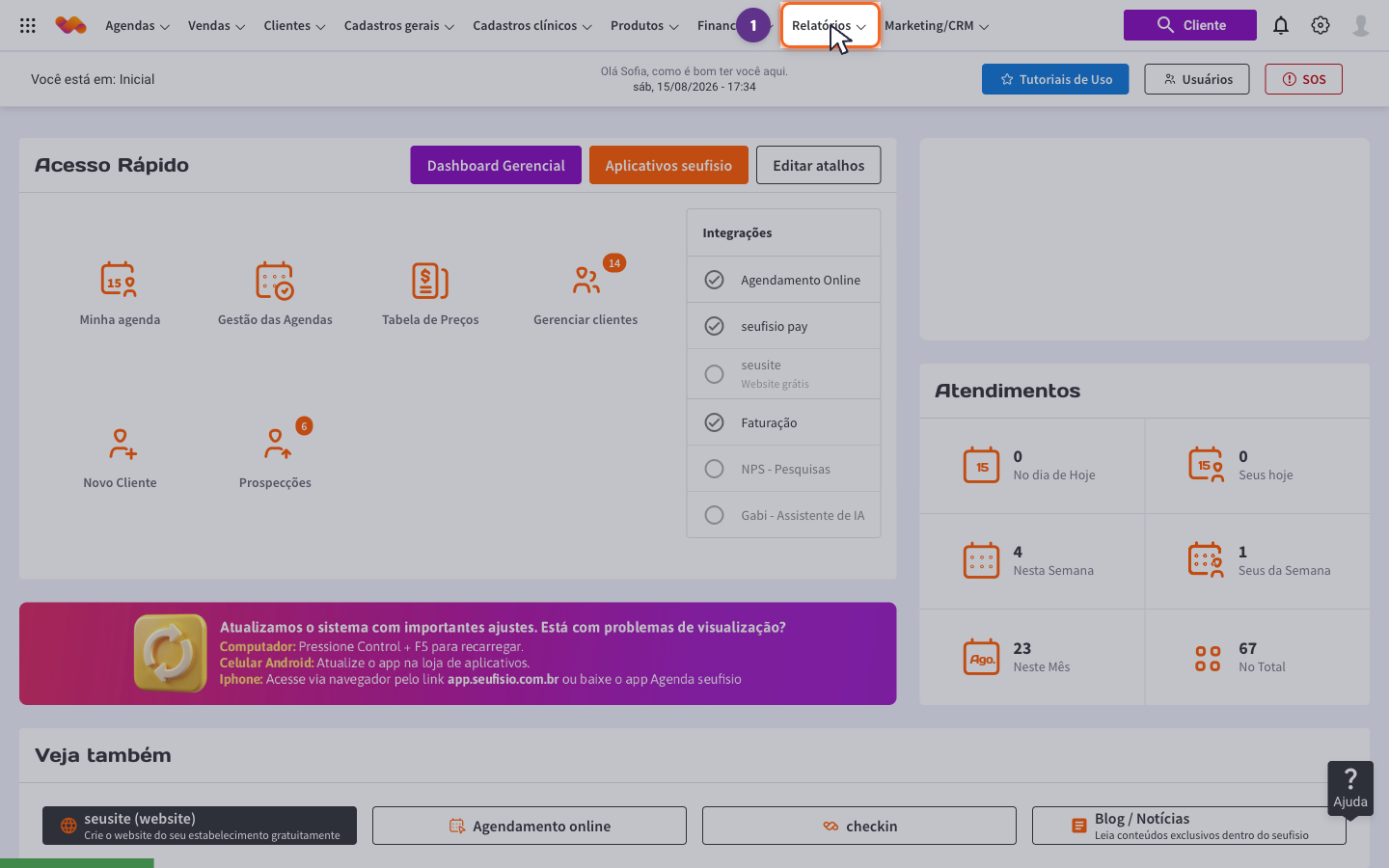Screen dimensions: 1389x868
Task: Open Gestão das Agendas calendar icon
Action: pyautogui.click(x=275, y=280)
